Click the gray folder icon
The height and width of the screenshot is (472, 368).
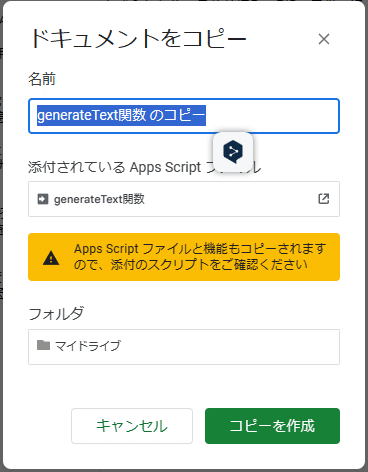[43, 345]
